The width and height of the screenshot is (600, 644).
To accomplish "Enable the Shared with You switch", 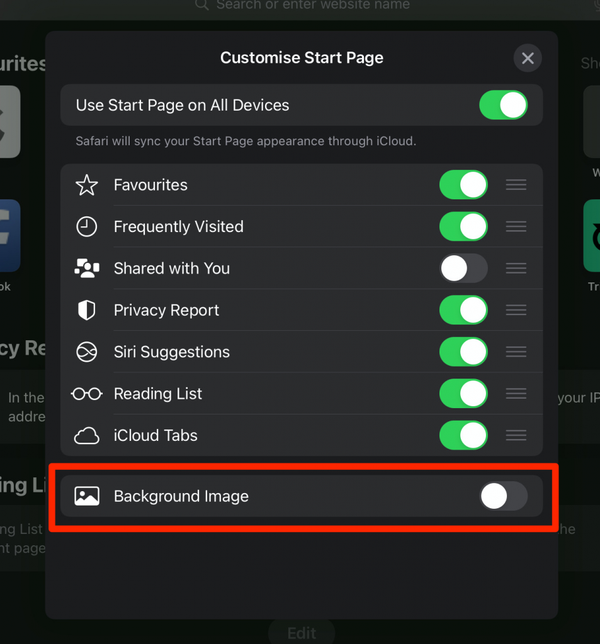I will [463, 268].
